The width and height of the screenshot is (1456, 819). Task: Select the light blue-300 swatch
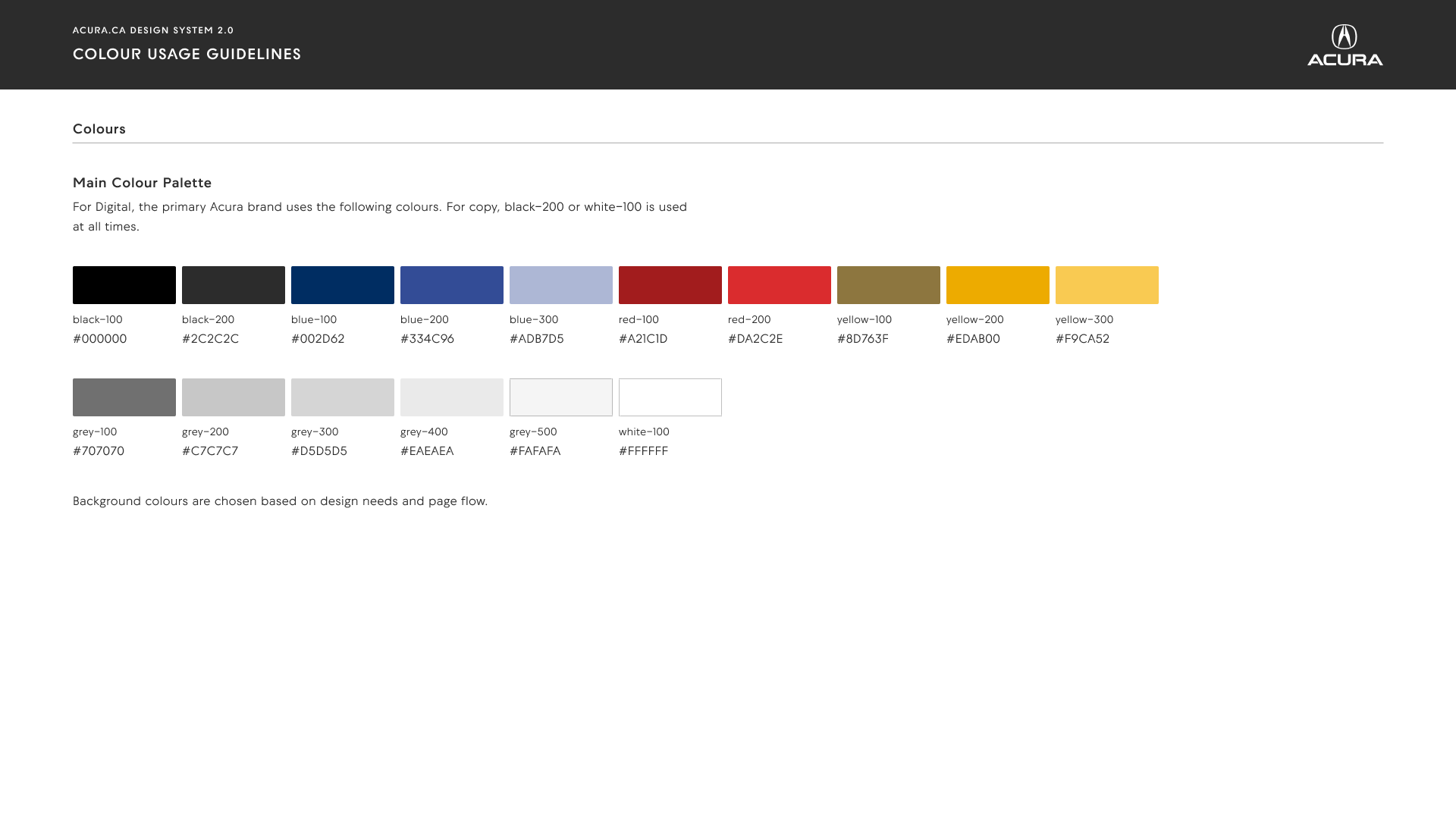pyautogui.click(x=561, y=285)
